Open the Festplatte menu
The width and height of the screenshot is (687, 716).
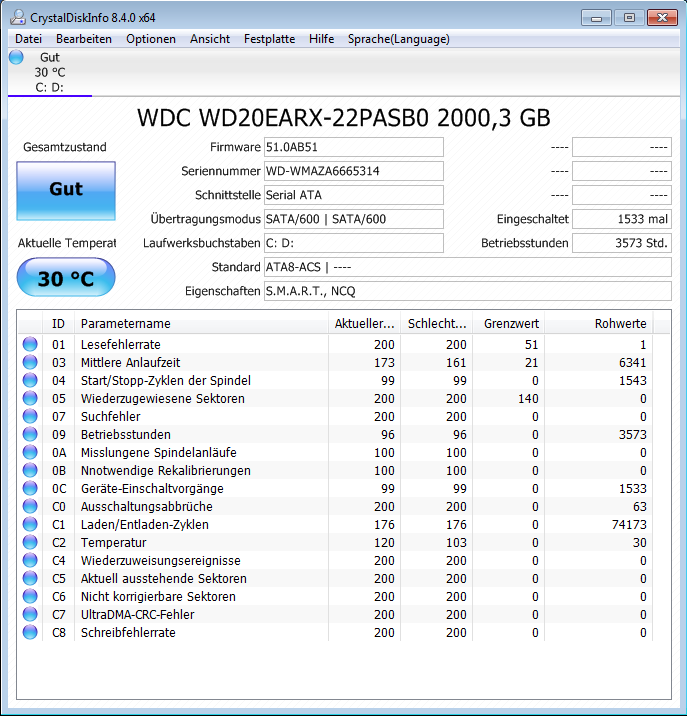coord(269,39)
